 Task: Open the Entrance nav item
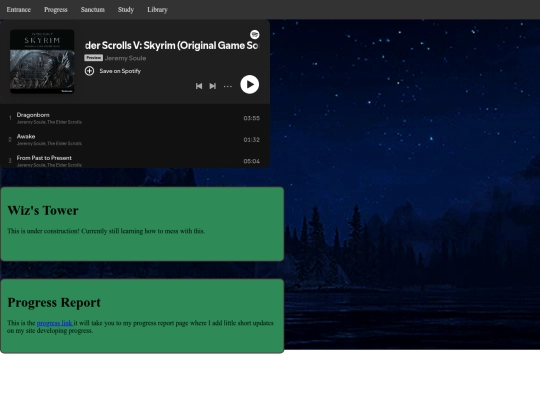tap(19, 10)
